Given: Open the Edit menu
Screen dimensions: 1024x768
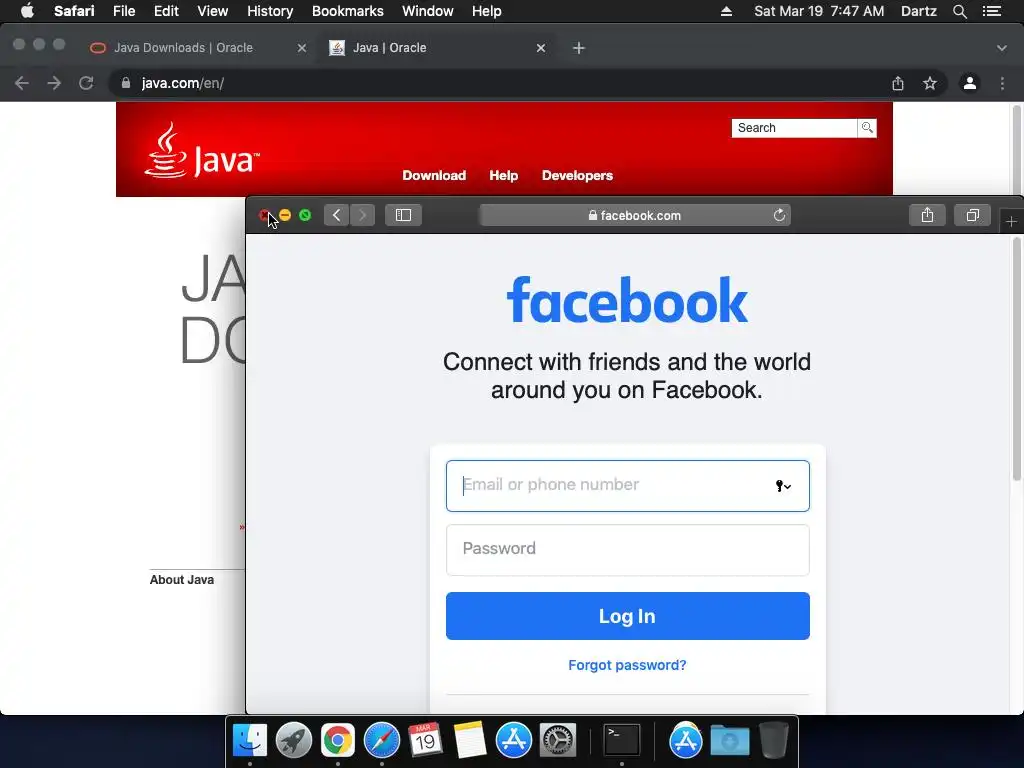Looking at the screenshot, I should pos(166,11).
